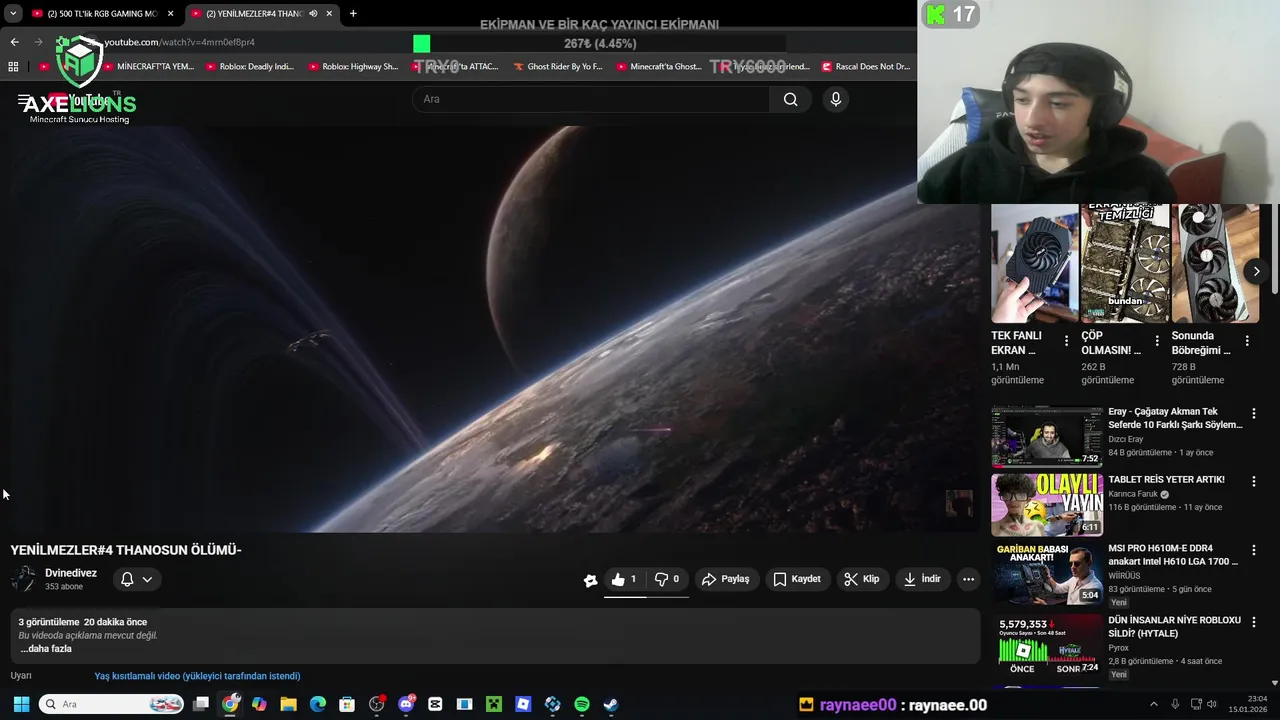Open more actions ellipsis beside İndir
The height and width of the screenshot is (720, 1280).
pos(968,579)
